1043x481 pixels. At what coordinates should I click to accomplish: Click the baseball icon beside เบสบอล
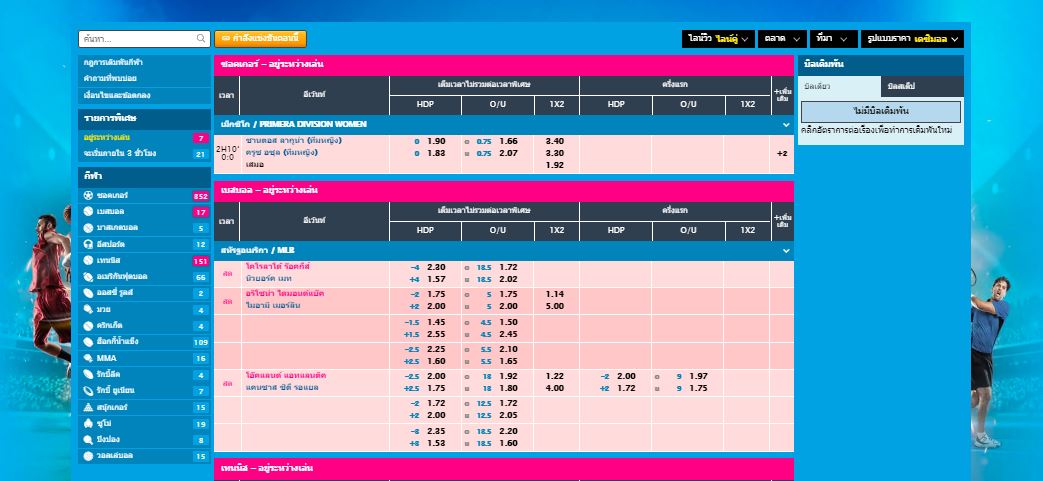pyautogui.click(x=88, y=212)
